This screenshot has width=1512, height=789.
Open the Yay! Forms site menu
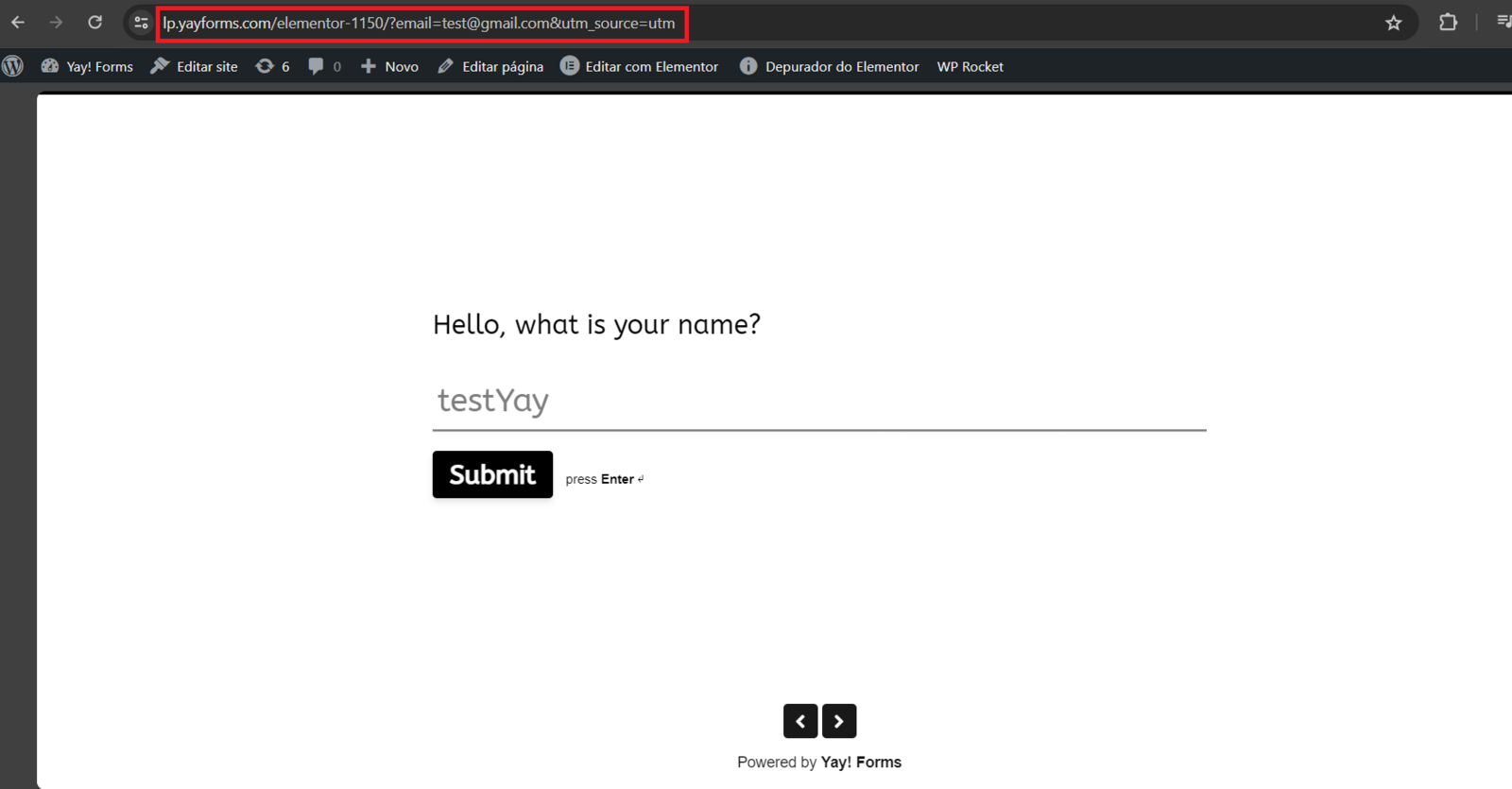point(88,66)
